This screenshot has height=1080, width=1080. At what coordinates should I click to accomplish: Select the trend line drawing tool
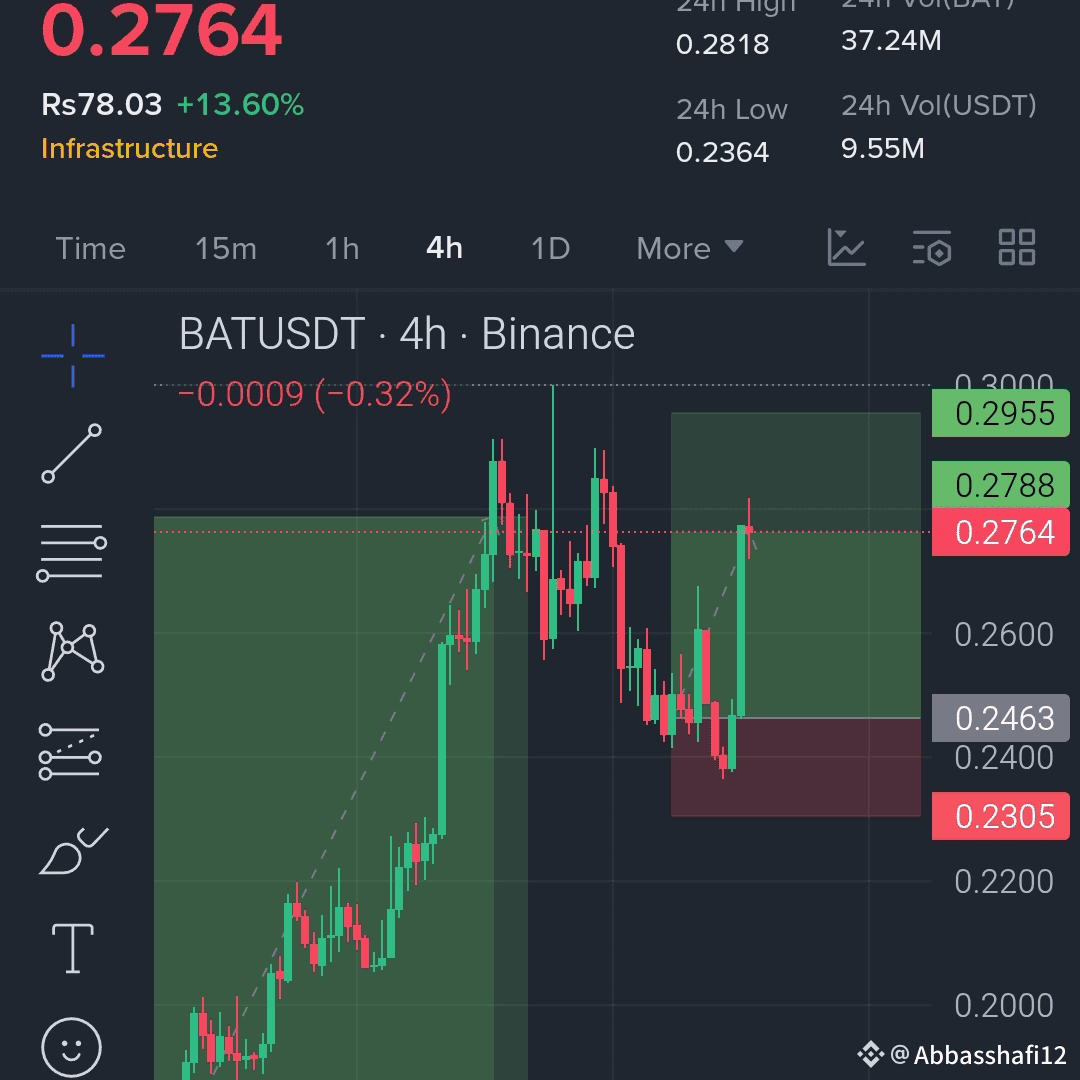(x=72, y=453)
